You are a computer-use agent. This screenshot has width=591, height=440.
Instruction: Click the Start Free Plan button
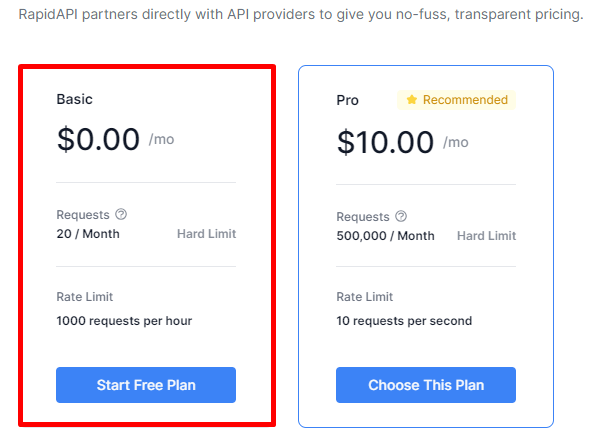(146, 385)
